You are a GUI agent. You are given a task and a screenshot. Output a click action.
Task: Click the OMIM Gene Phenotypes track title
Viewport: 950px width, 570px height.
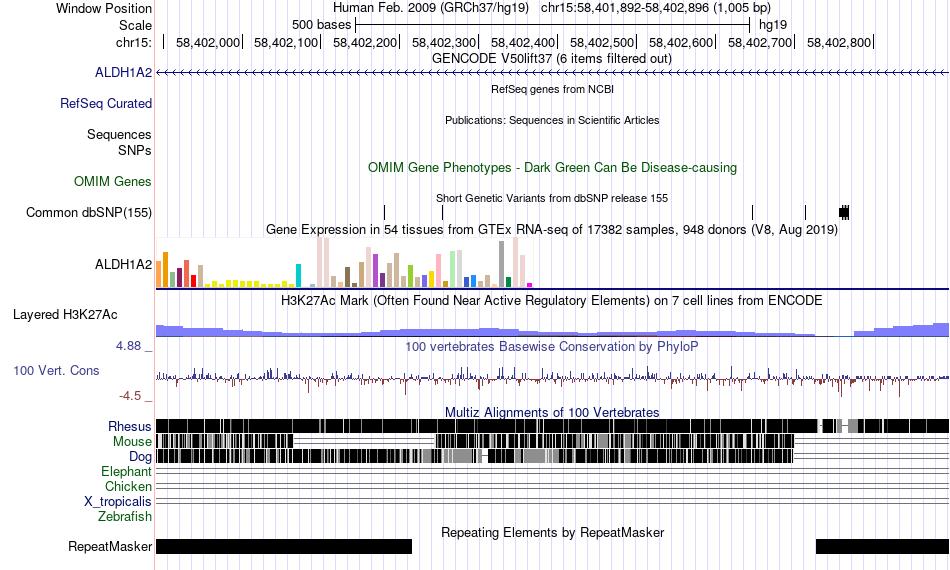pos(552,168)
